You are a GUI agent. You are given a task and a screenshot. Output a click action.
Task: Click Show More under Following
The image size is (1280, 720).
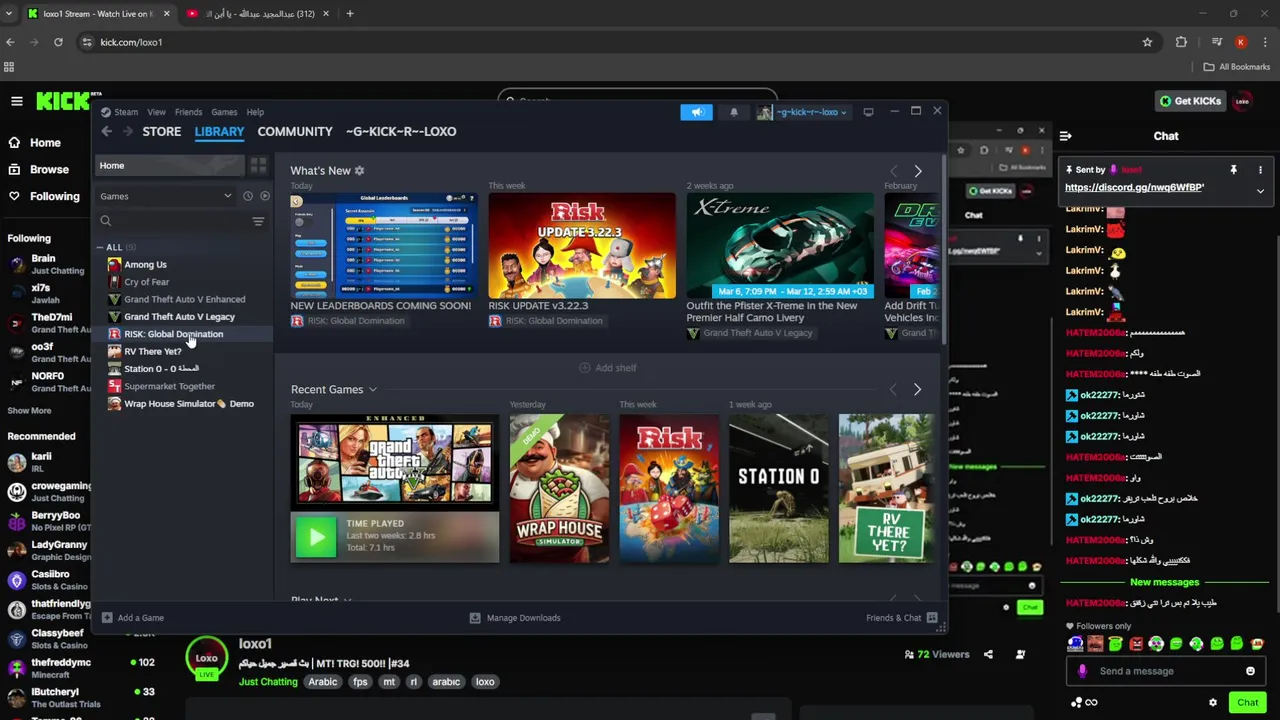click(29, 410)
